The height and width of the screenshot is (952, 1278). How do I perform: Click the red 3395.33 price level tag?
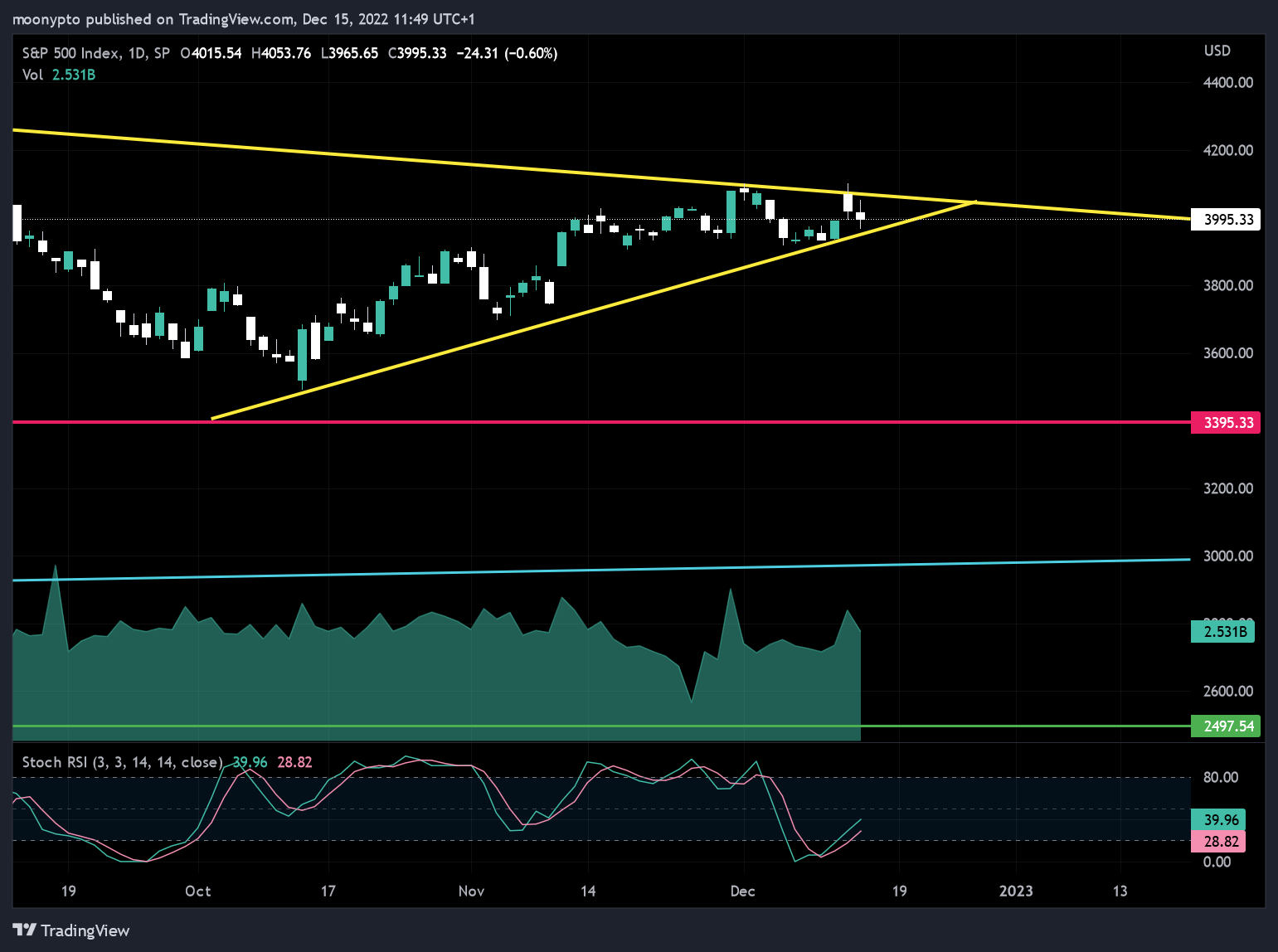point(1226,423)
